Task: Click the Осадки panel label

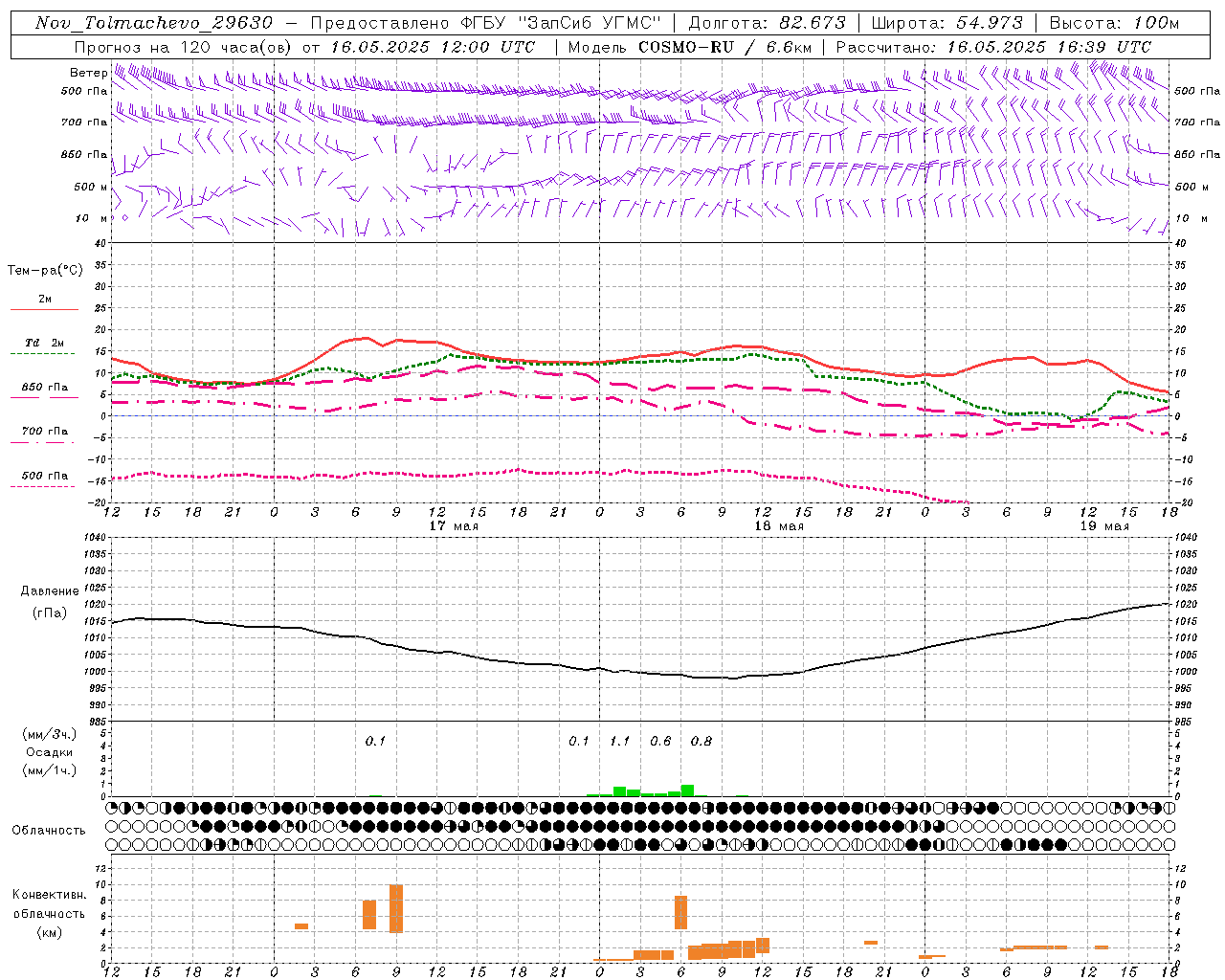Action: tap(50, 752)
